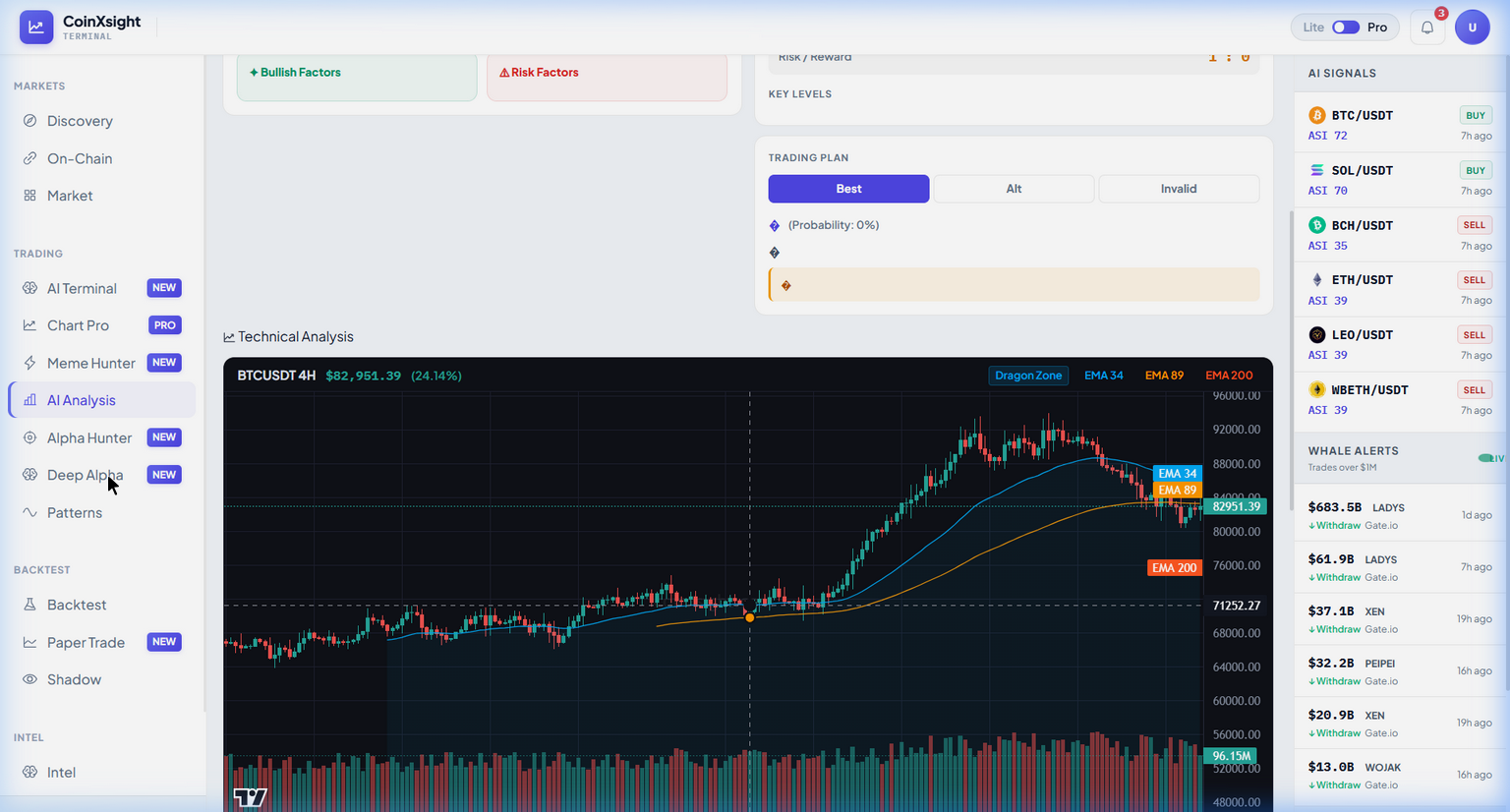The image size is (1510, 812).
Task: Open AI Terminal from sidebar
Action: pos(102,288)
